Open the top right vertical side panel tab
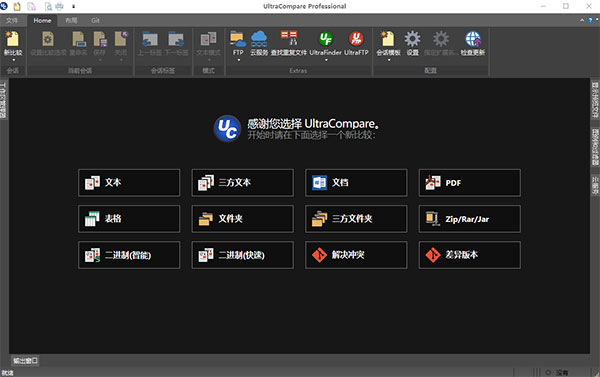Screen dimensions: 600x377 (595, 100)
